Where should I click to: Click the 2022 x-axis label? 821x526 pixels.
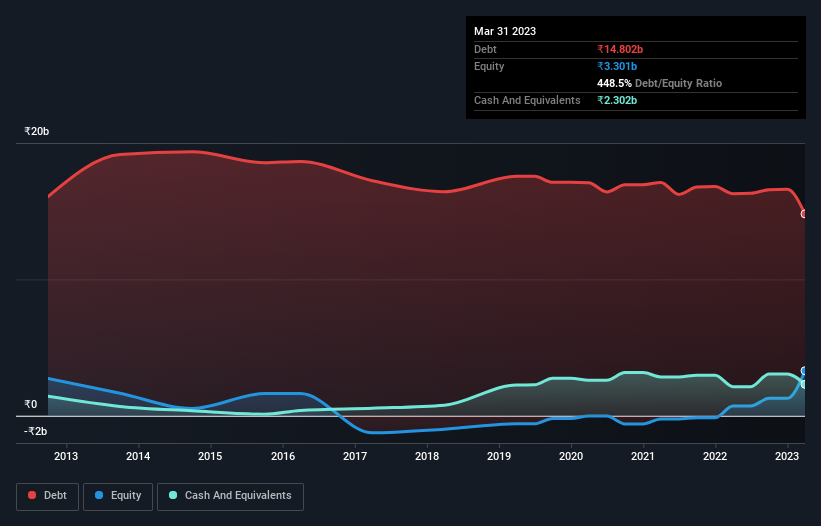tap(715, 456)
